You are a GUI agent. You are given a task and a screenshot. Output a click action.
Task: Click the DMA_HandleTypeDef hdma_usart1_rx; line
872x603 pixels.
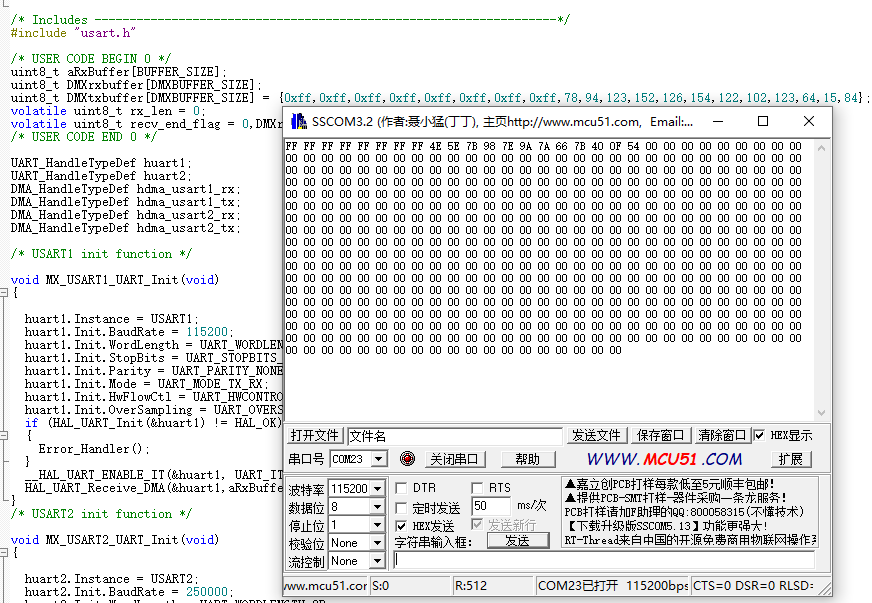(x=125, y=189)
